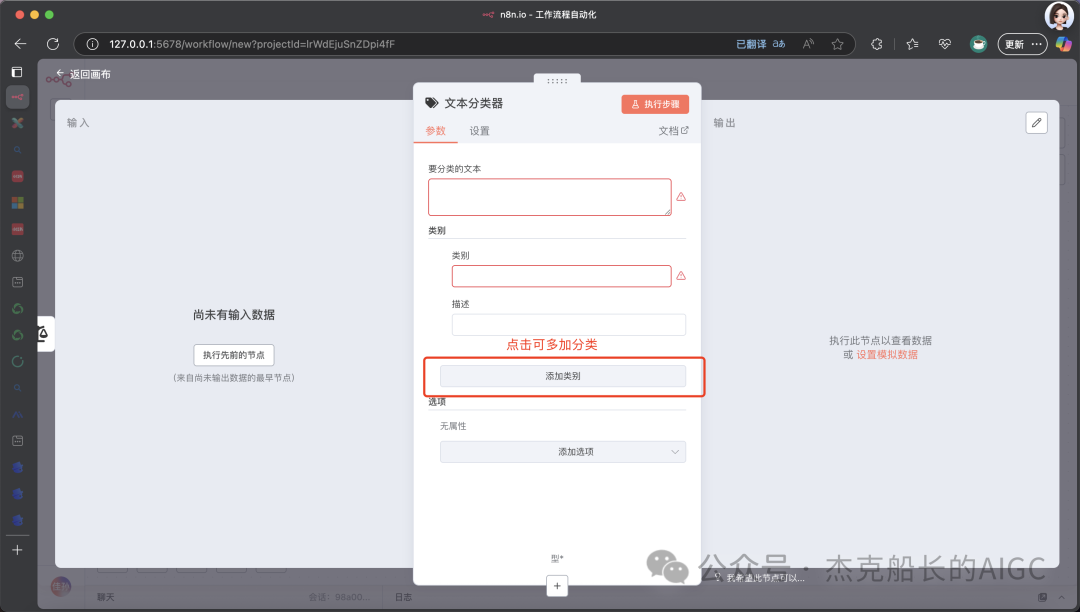Click the 尚未有输入数据 message
Screen dimensions: 1080x612
(234, 315)
